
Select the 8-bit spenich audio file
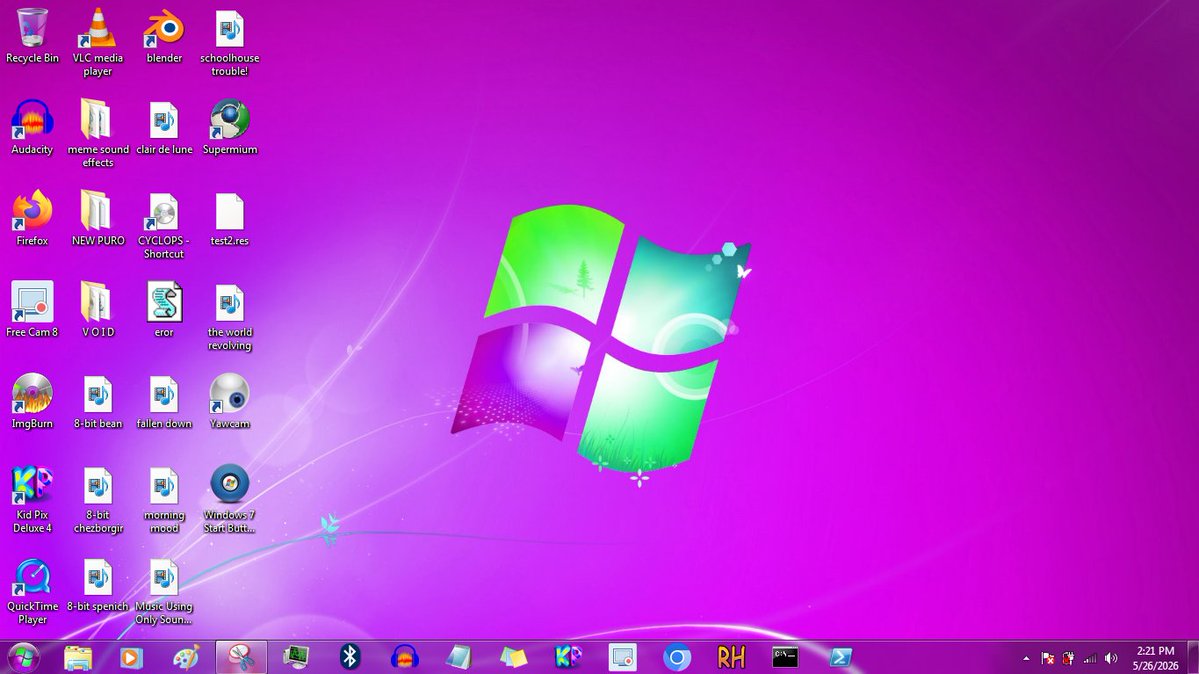click(x=98, y=584)
